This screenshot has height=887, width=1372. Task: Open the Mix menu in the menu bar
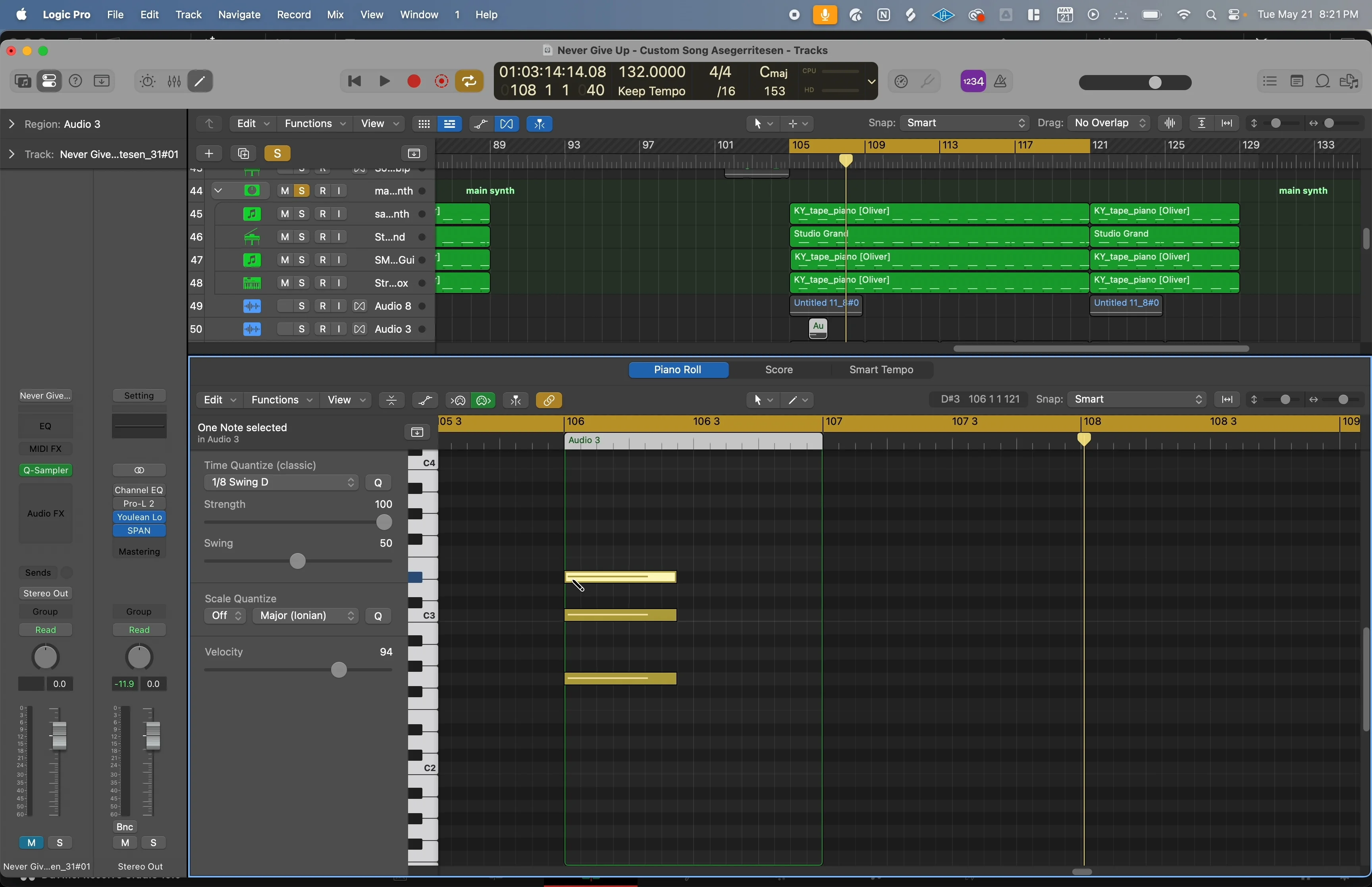(x=336, y=14)
